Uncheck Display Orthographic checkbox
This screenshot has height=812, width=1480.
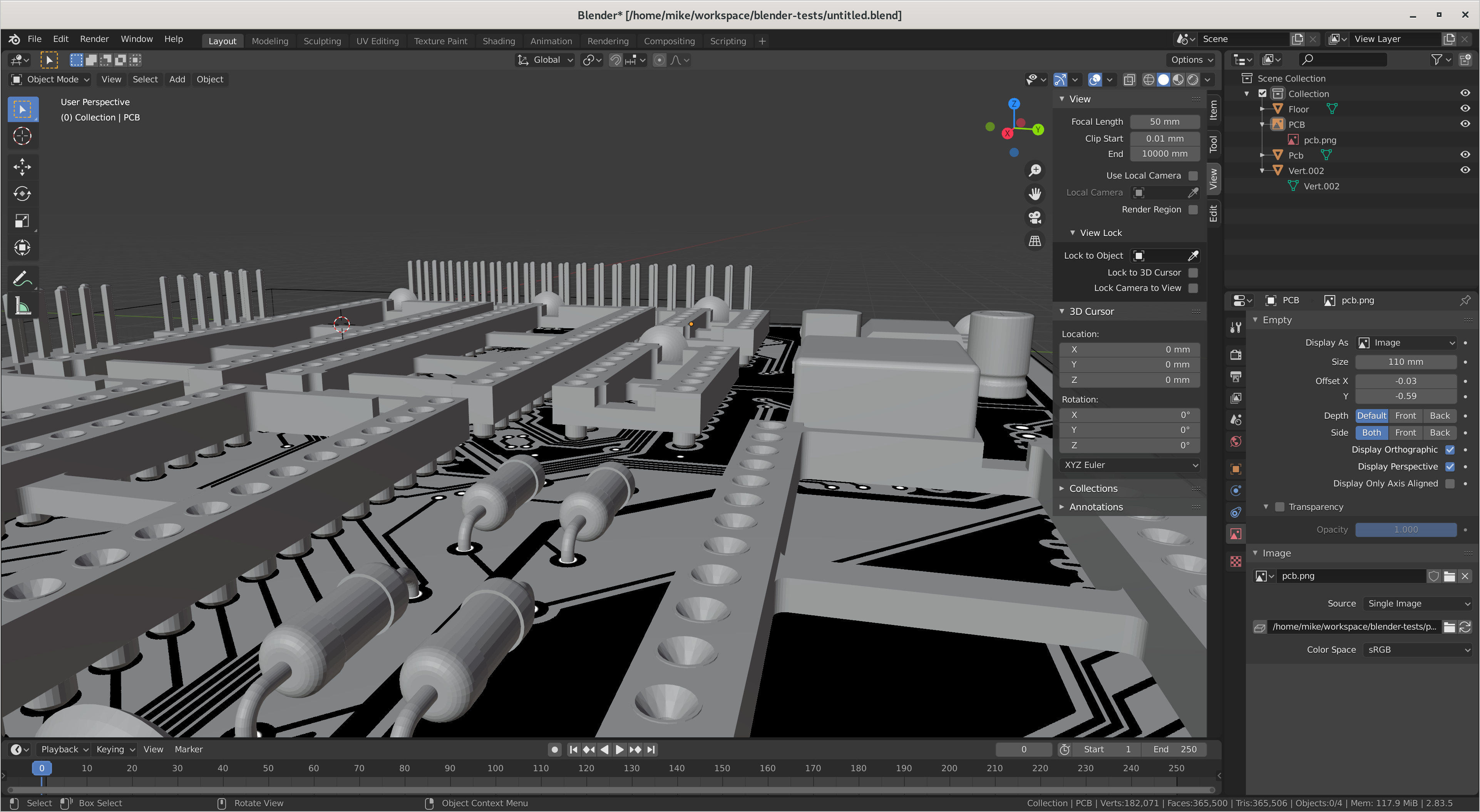1450,449
